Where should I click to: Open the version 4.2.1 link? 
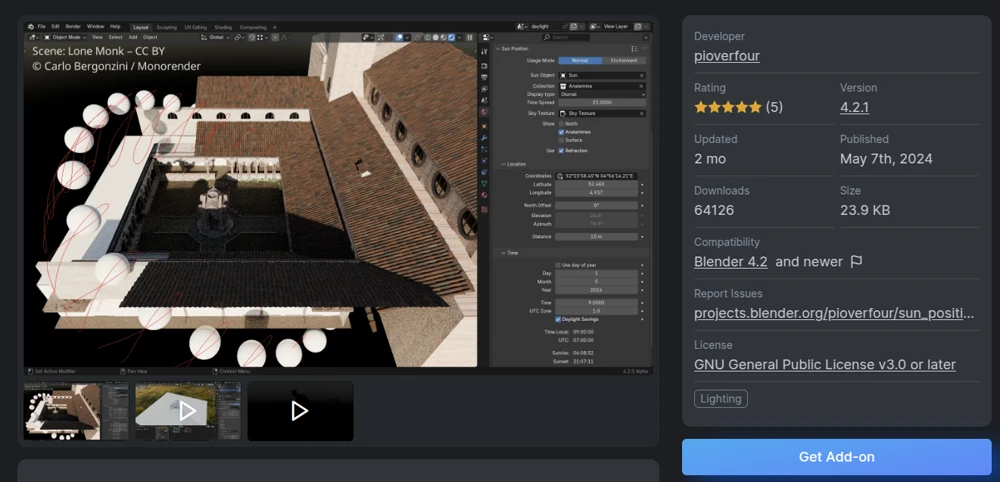(x=854, y=107)
